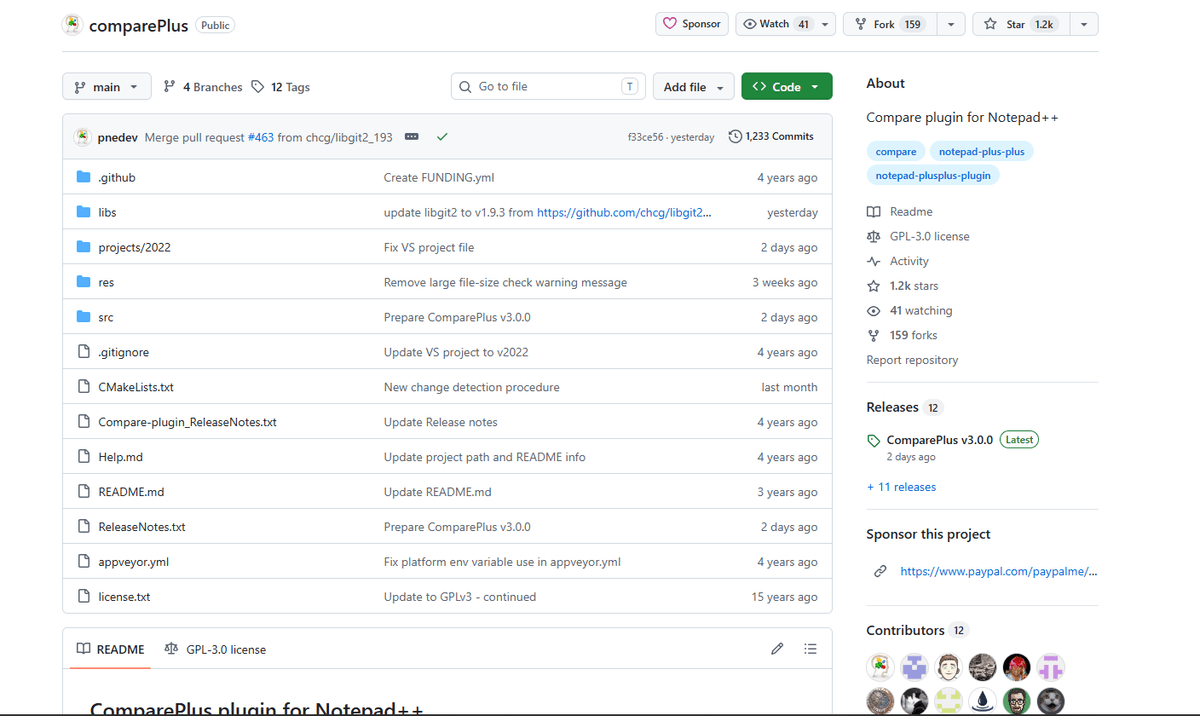Click 'Update to GPLv3 - continued' commit message
The image size is (1200, 716).
(460, 597)
